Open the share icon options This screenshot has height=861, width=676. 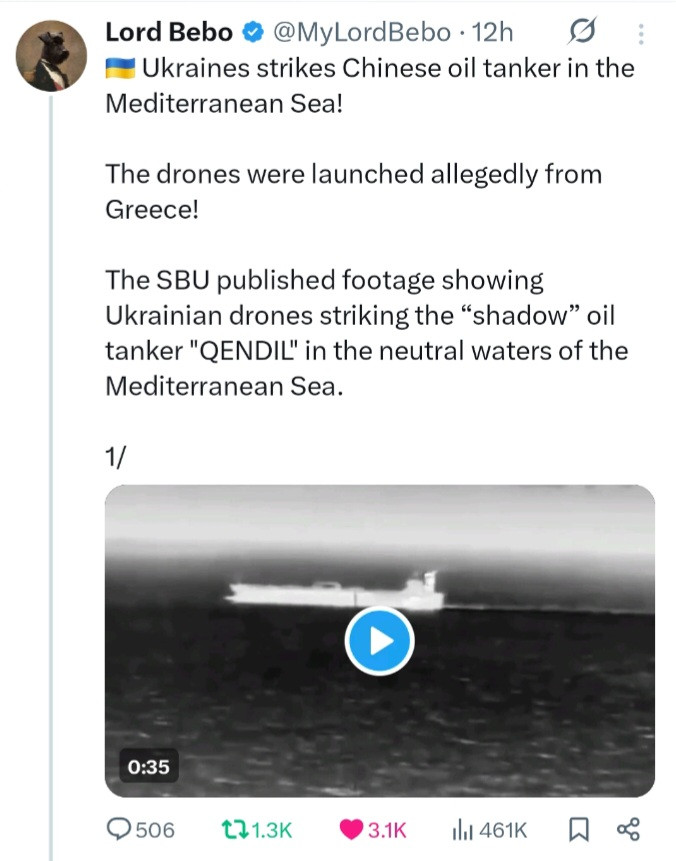628,829
